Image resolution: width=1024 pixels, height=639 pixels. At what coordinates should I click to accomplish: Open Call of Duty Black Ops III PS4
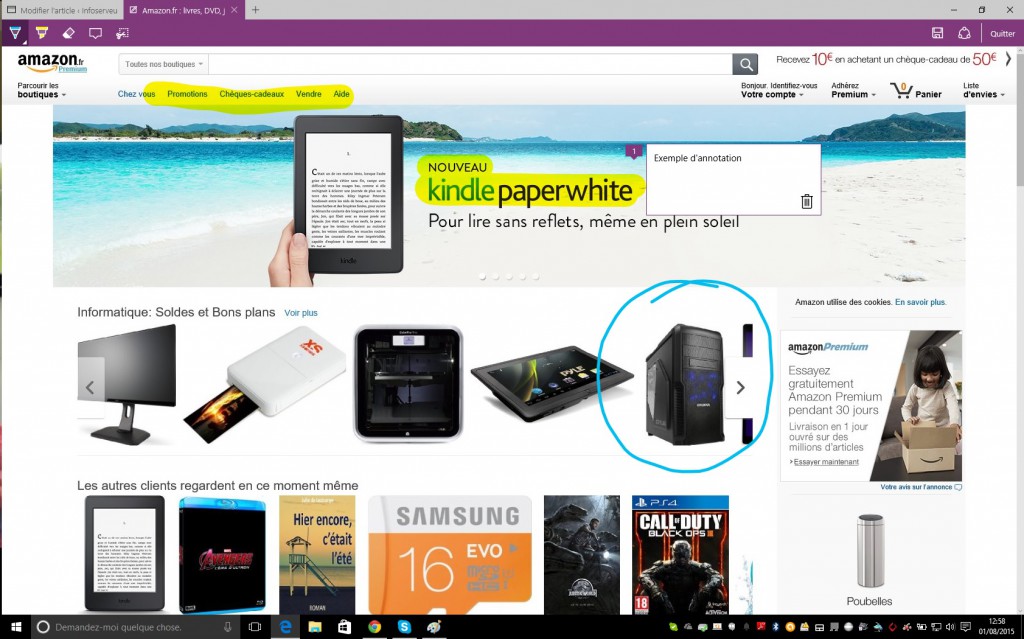tap(680, 555)
